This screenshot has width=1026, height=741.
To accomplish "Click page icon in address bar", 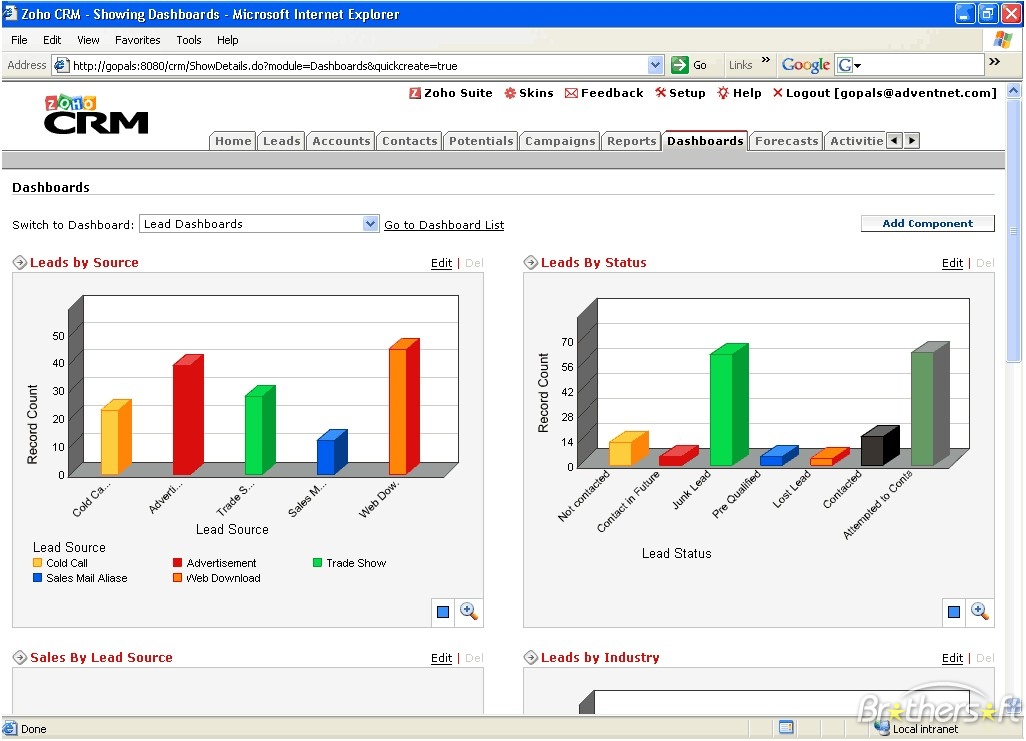I will pyautogui.click(x=62, y=65).
